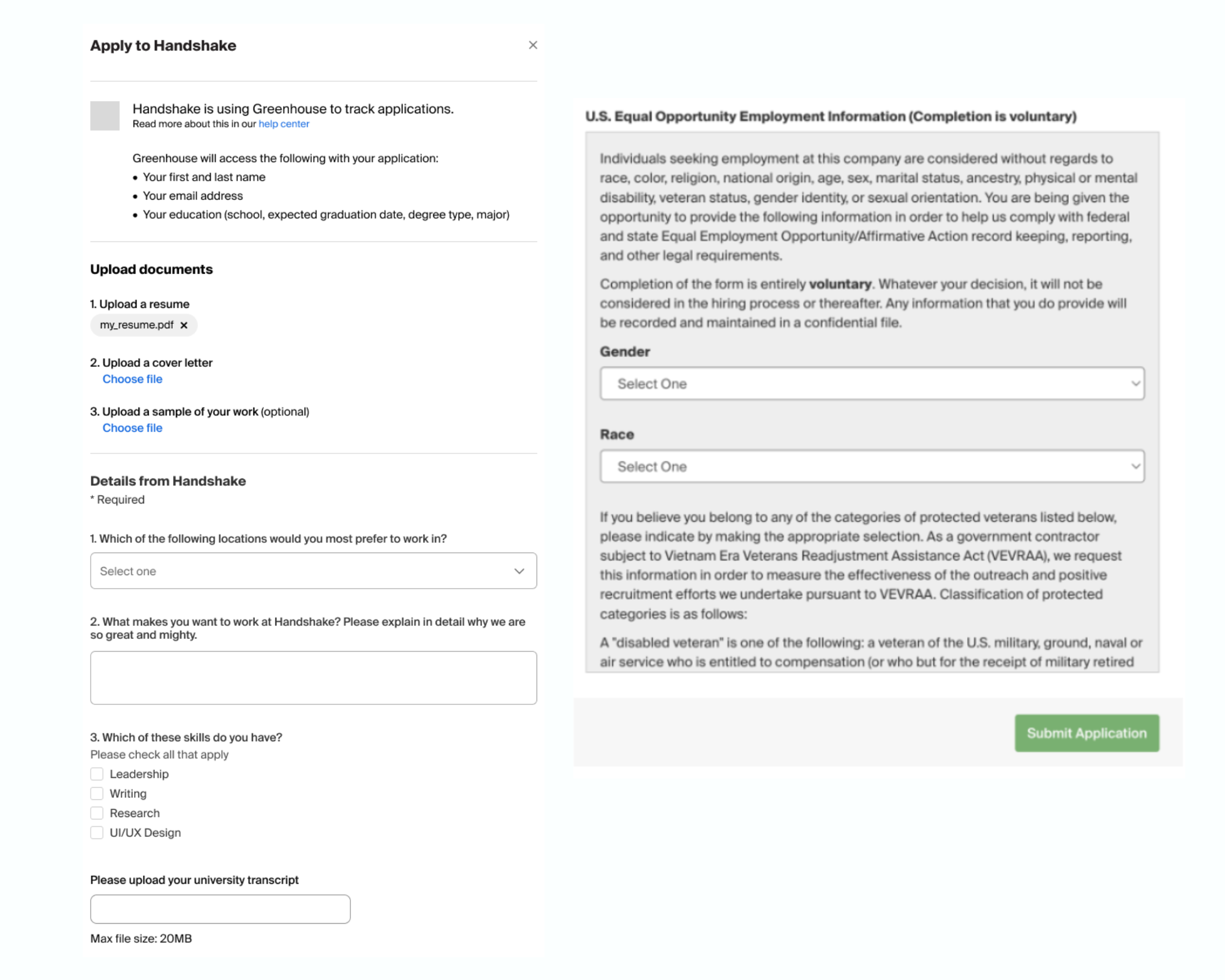Check the Leadership skill checkbox
1225x980 pixels.
pos(97,774)
